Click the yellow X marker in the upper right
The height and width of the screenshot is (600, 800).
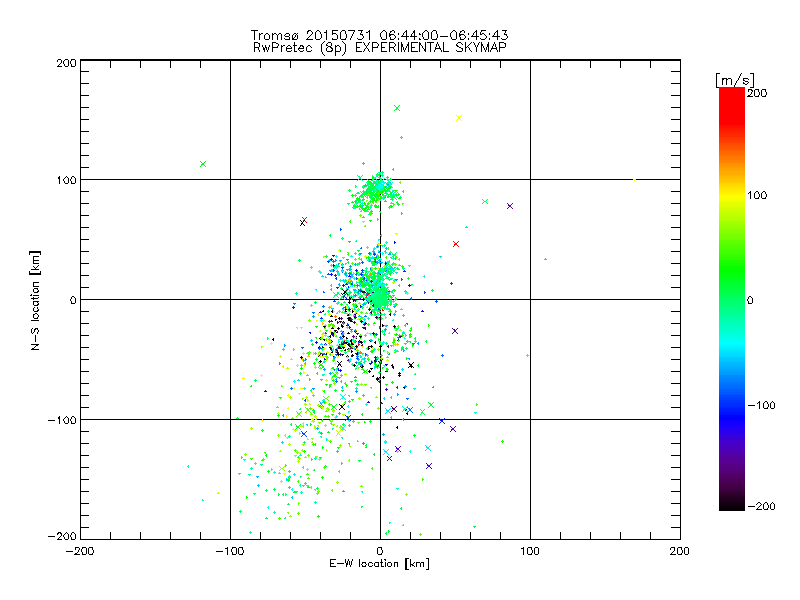pos(459,118)
